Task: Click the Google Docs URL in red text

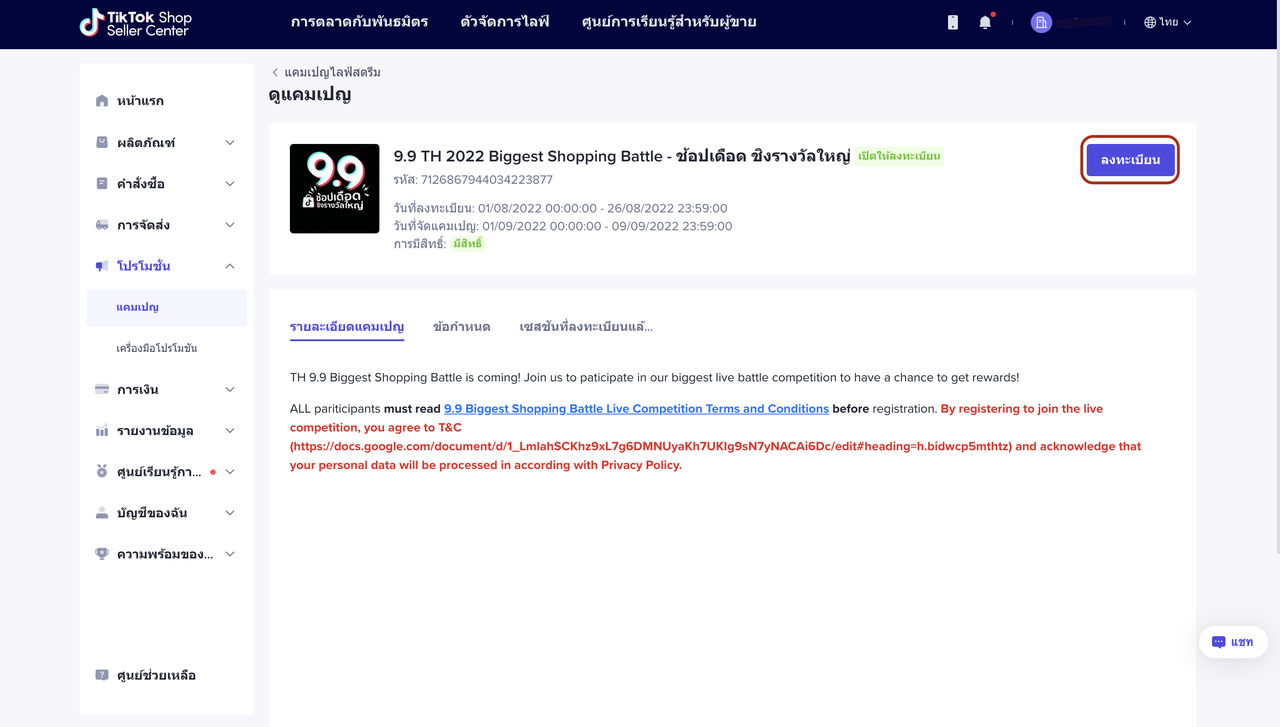Action: (x=651, y=446)
